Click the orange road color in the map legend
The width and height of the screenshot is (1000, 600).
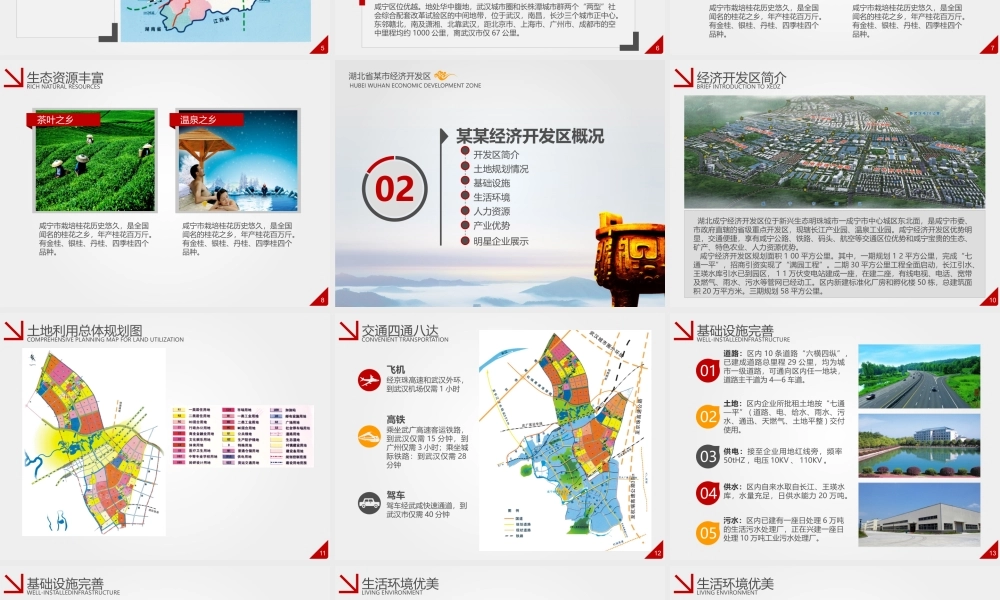[x=507, y=518]
